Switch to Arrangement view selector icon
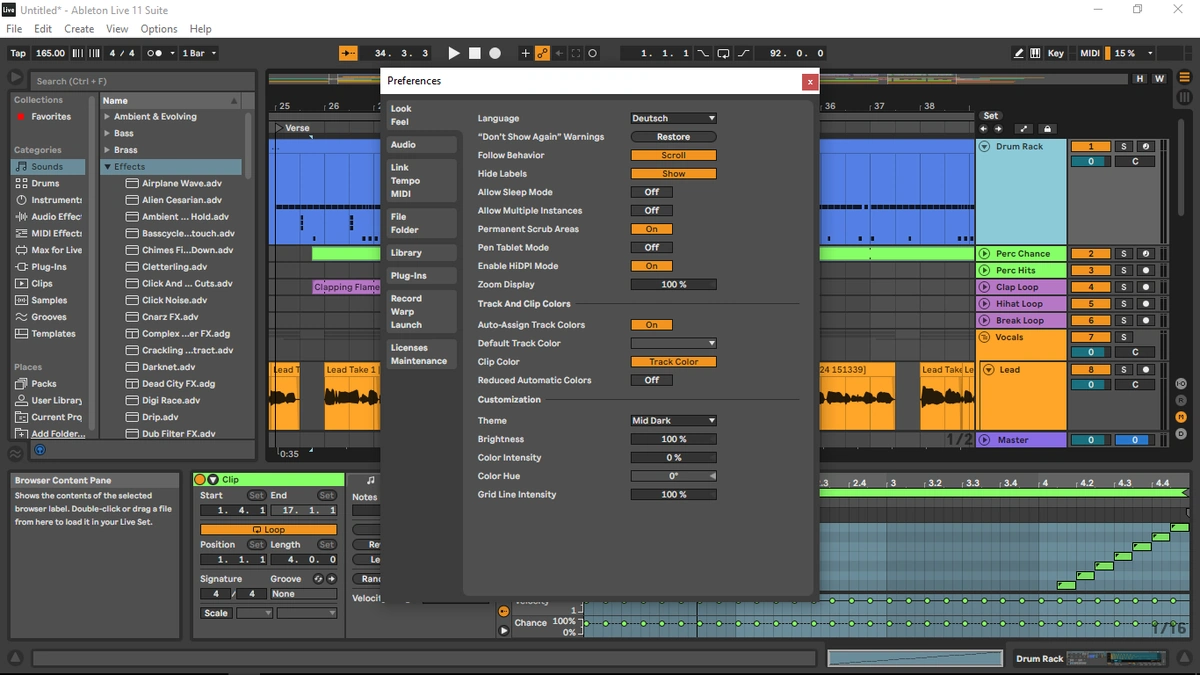The width and height of the screenshot is (1200, 675). coord(1186,79)
